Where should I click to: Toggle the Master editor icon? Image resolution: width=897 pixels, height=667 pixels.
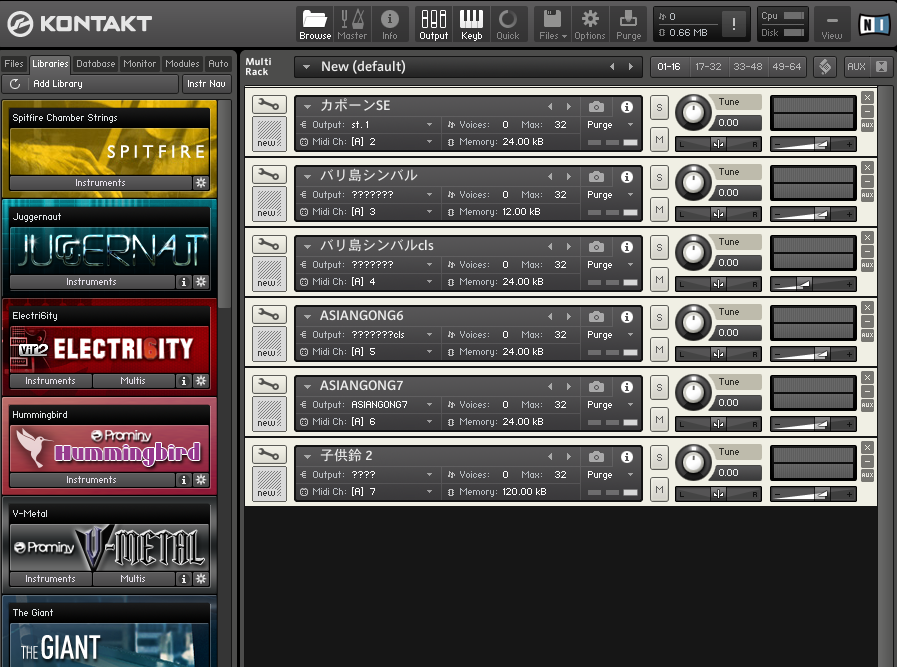pyautogui.click(x=352, y=25)
